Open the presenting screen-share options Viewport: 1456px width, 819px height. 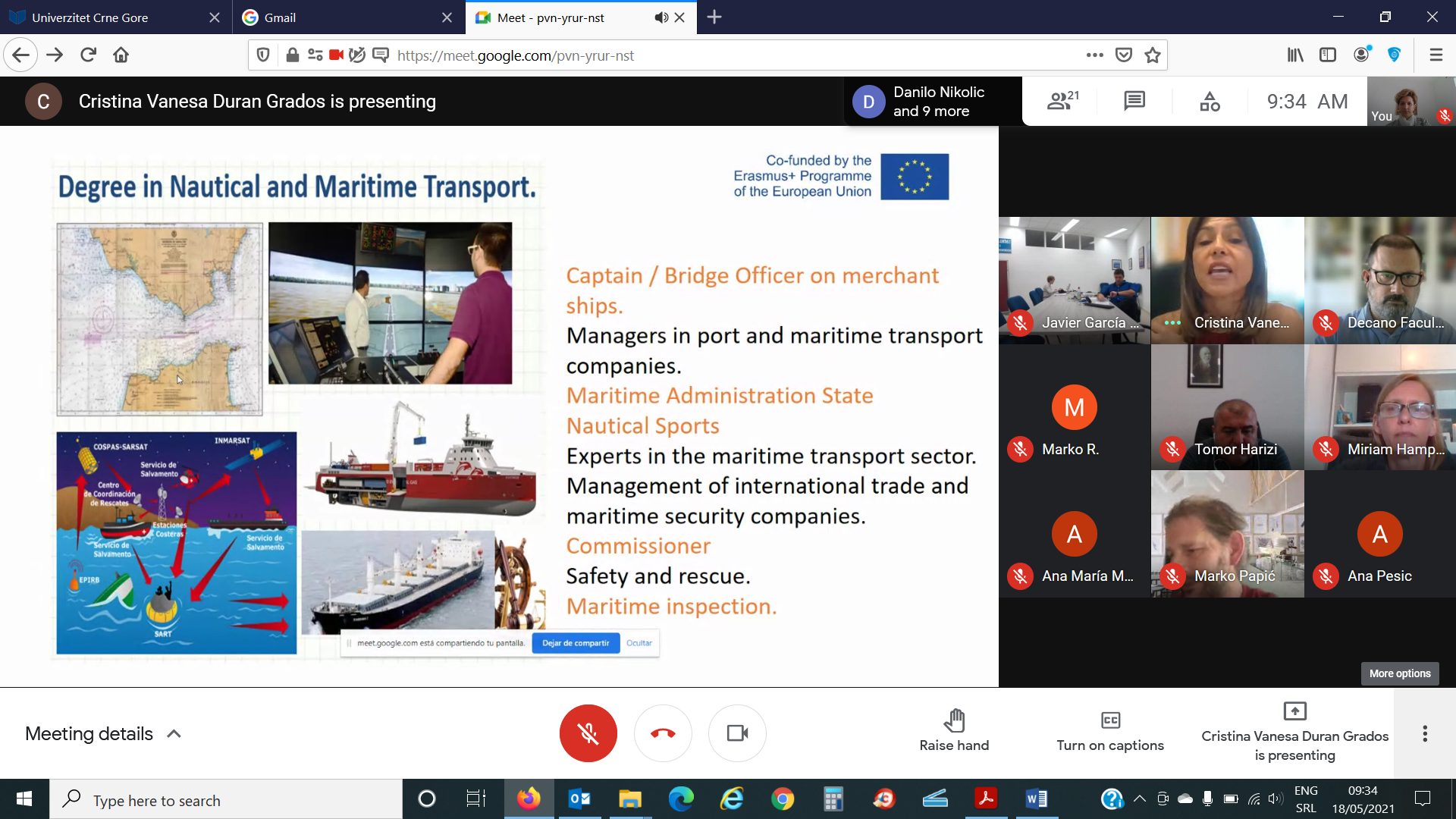click(x=1294, y=733)
